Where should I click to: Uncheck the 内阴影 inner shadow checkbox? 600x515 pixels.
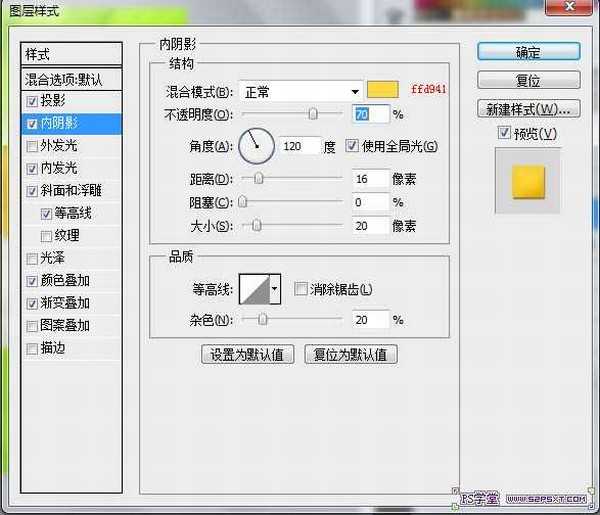pos(32,124)
